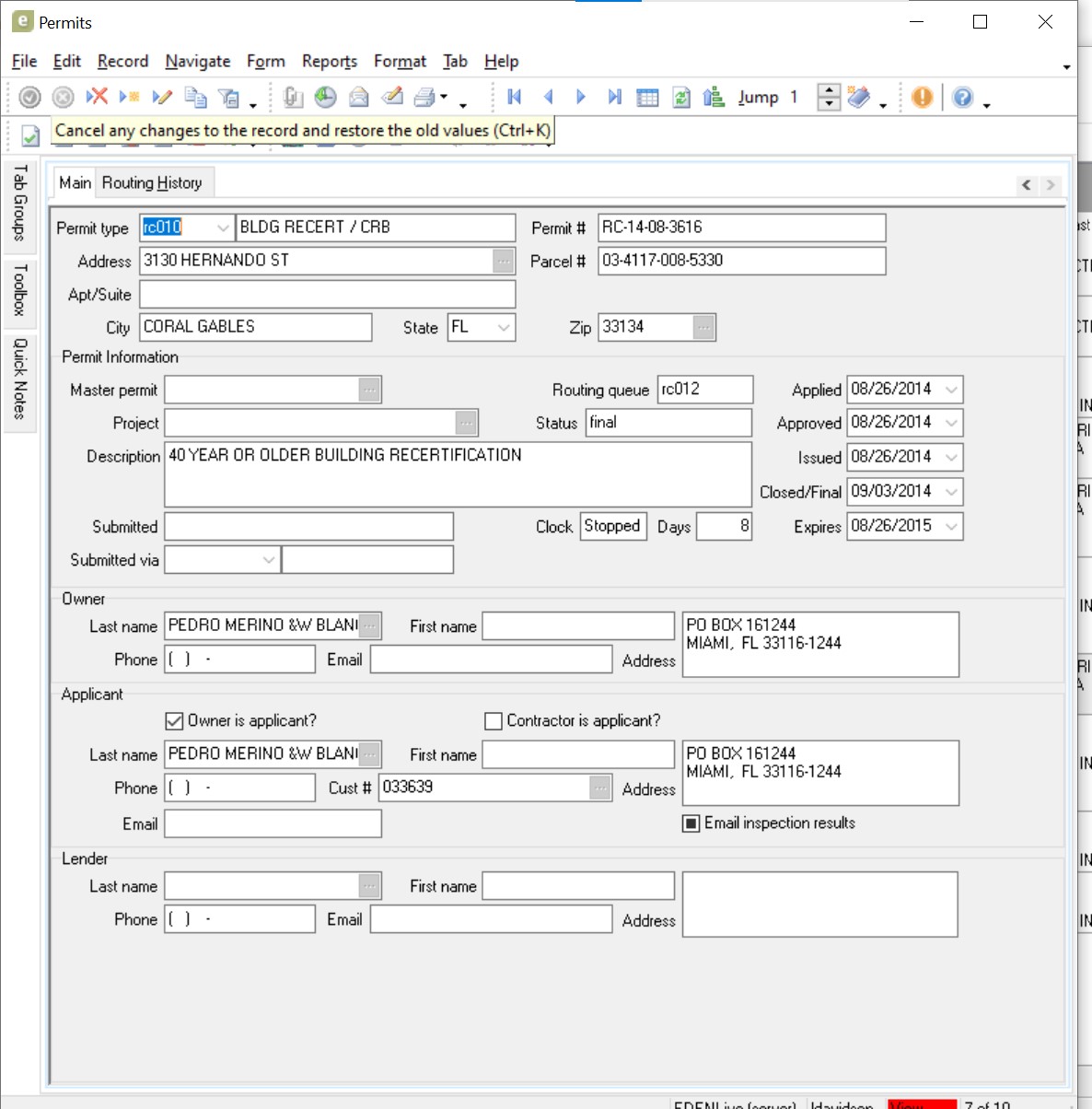Click the orange alert exclamation icon
1092x1109 pixels.
[922, 97]
